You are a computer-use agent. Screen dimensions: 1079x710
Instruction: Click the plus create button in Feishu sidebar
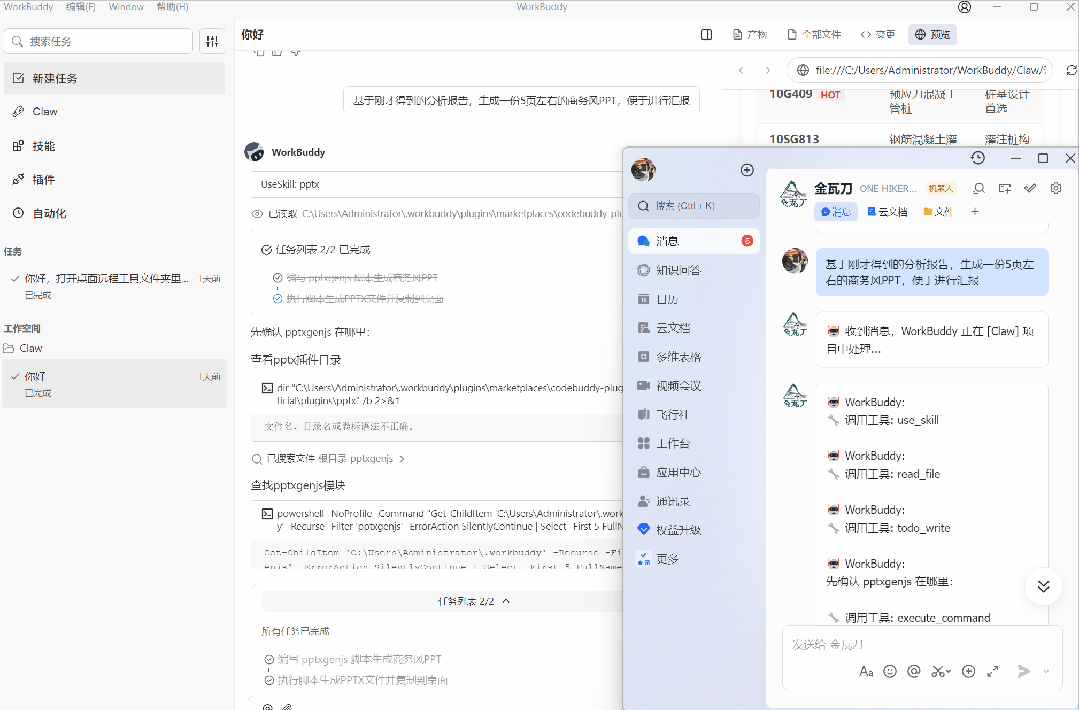747,170
